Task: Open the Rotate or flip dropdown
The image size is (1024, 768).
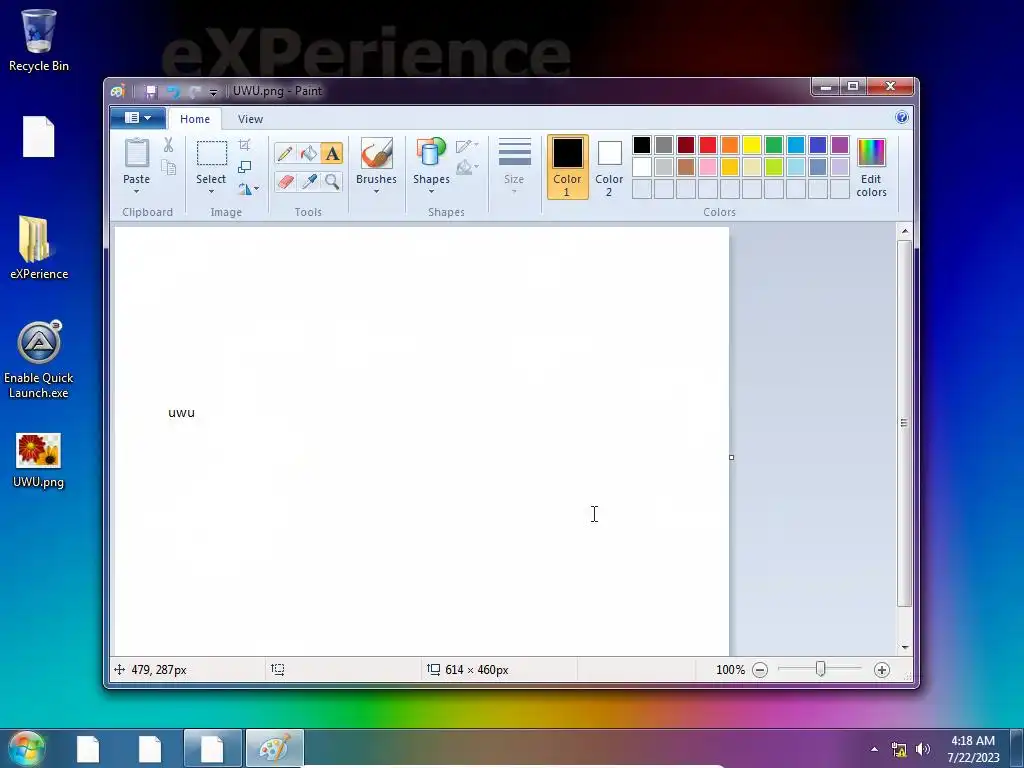Action: [x=248, y=189]
